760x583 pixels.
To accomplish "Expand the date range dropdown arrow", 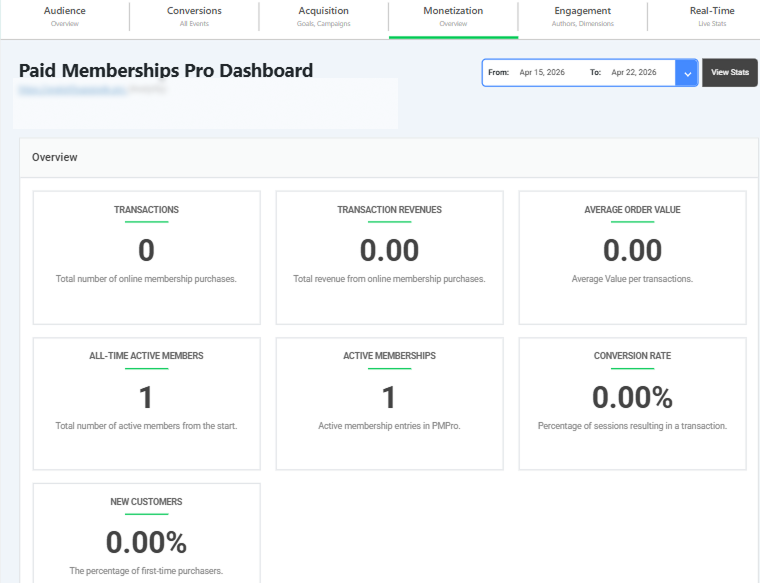I will [x=687, y=73].
